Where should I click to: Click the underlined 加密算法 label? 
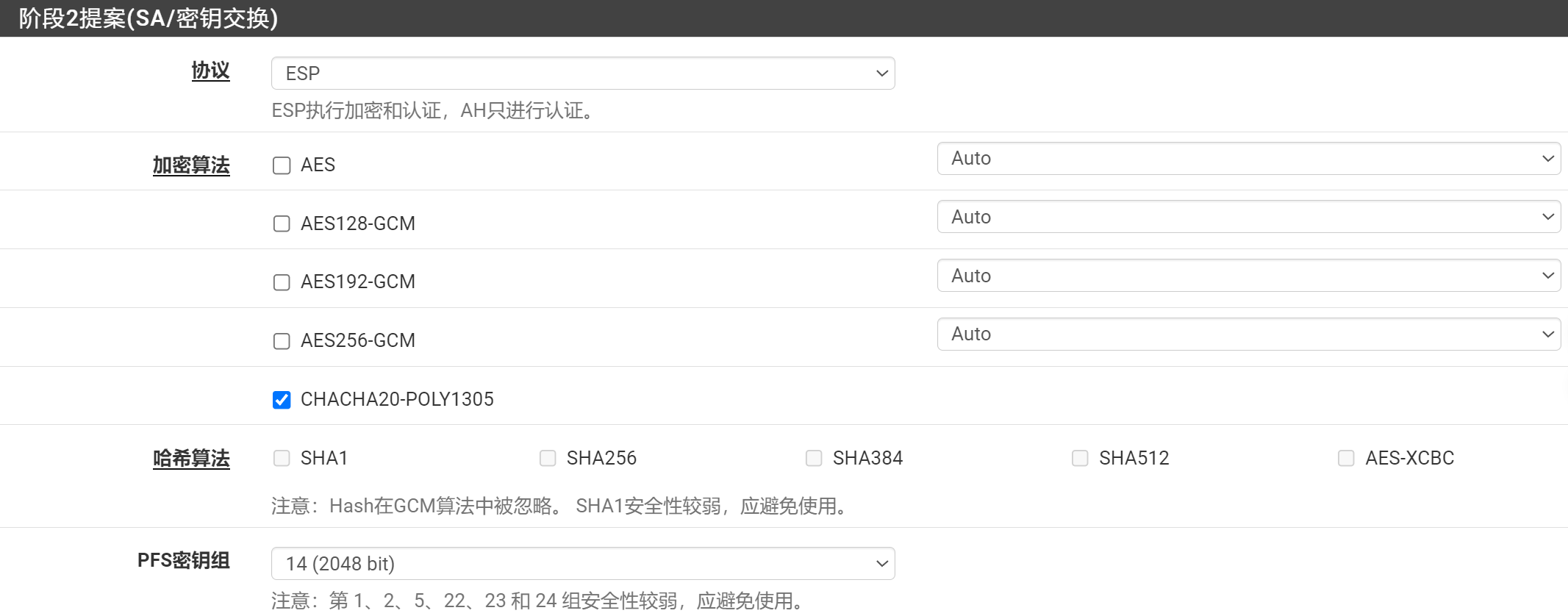[x=191, y=165]
